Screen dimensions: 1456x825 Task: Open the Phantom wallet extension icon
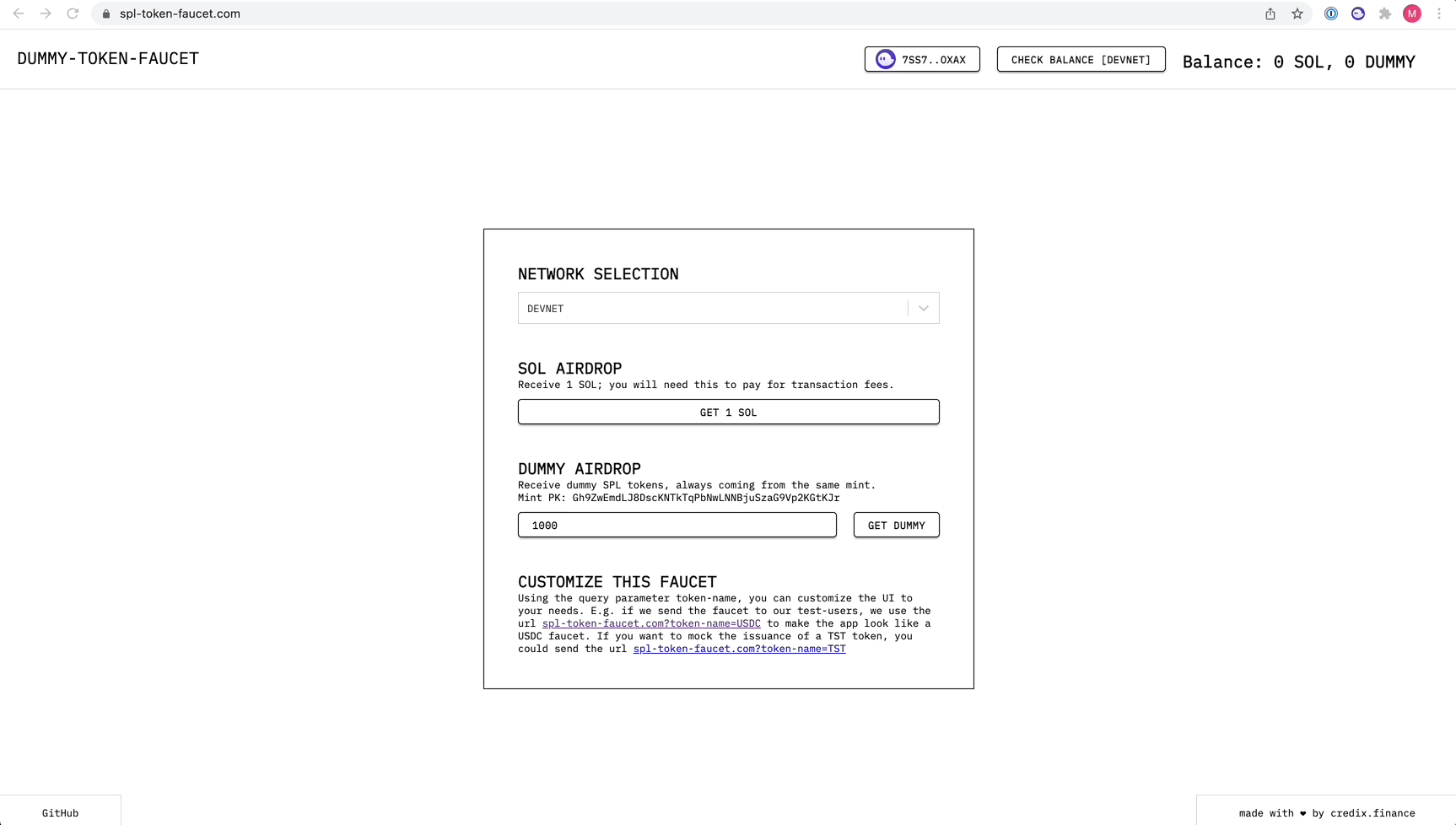pyautogui.click(x=1358, y=13)
